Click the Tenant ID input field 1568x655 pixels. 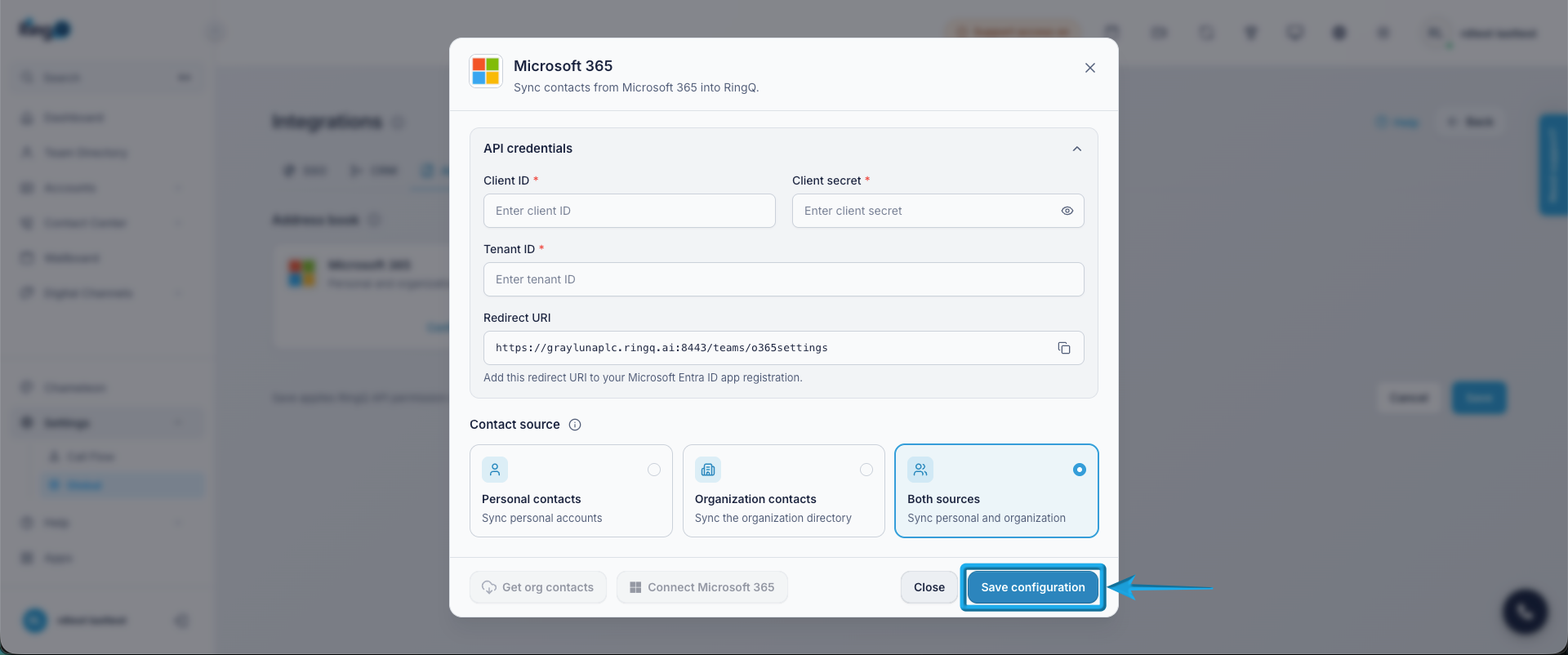pyautogui.click(x=783, y=279)
